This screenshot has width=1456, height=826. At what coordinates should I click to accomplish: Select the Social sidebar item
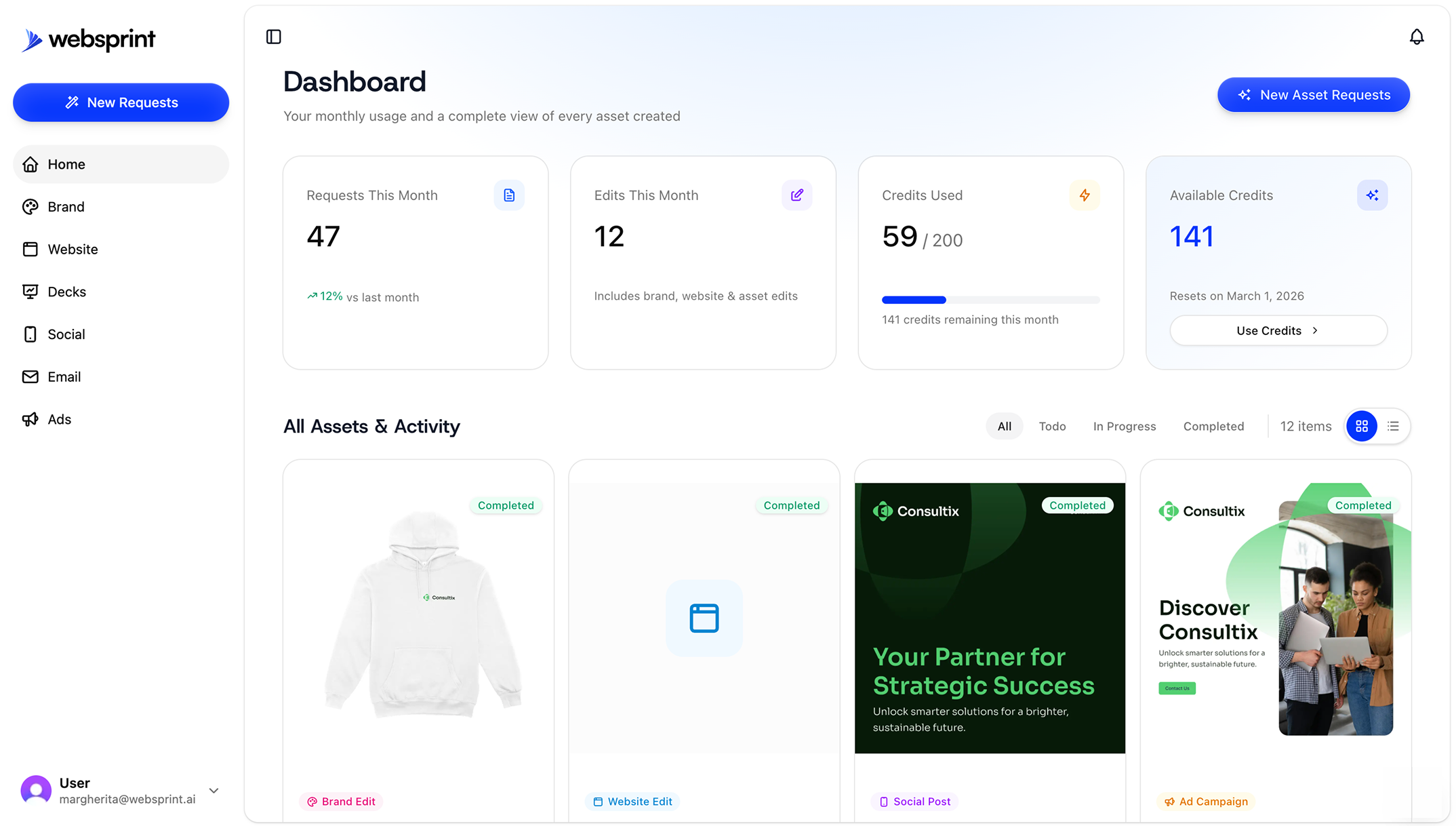66,334
